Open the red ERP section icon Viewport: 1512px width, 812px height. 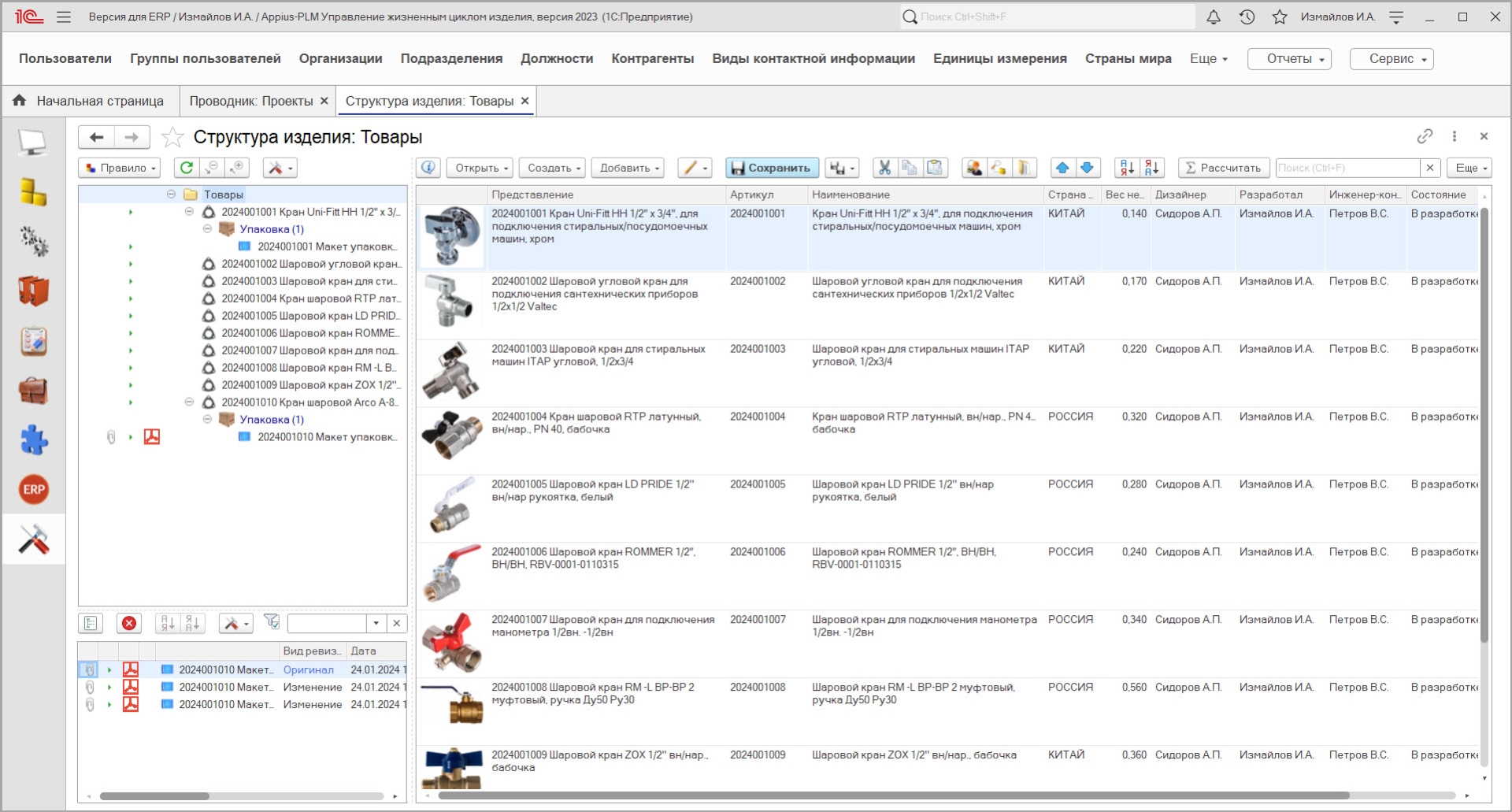[x=33, y=489]
